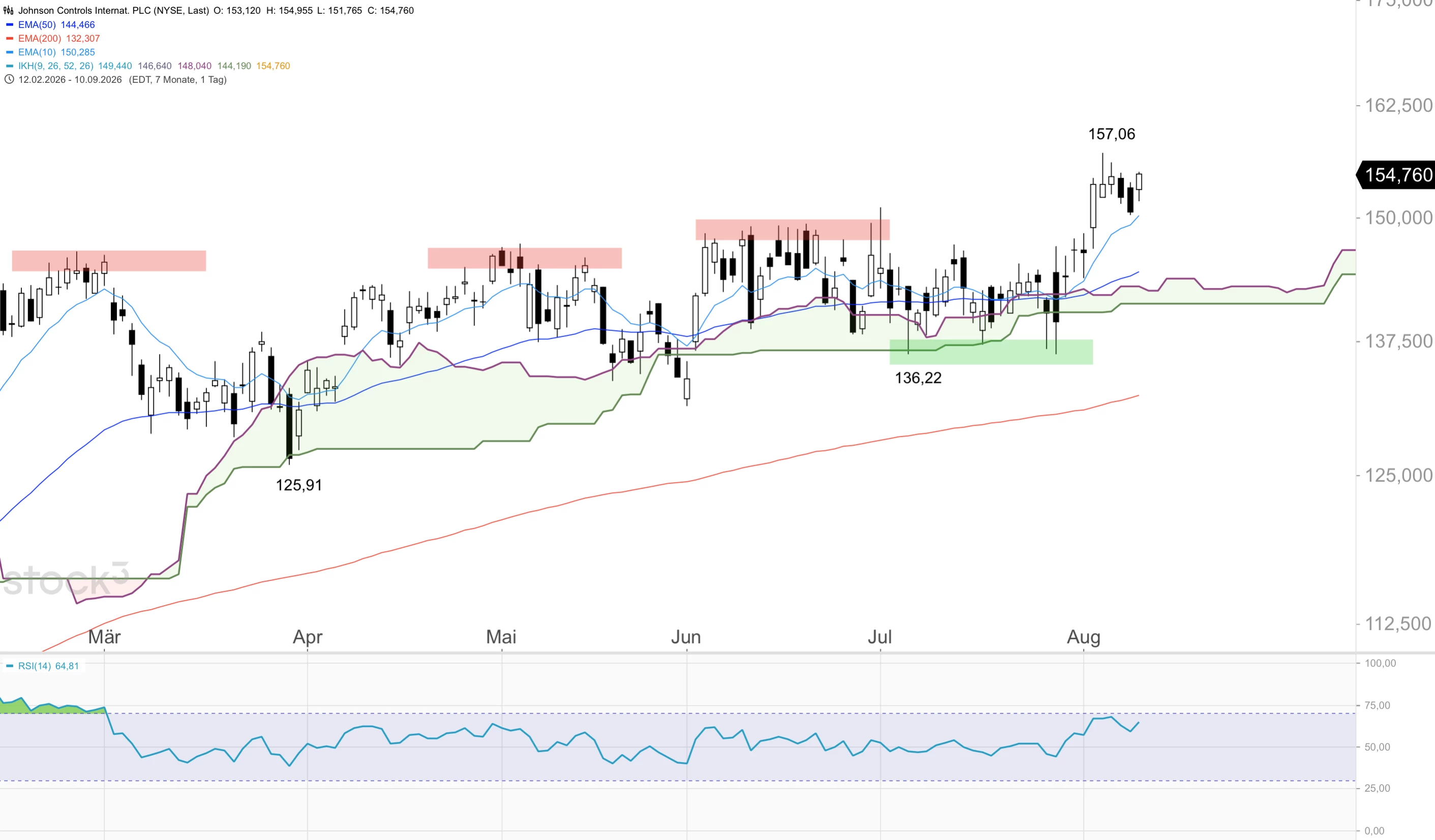Click the EMA(50) value 144,466

pos(78,24)
